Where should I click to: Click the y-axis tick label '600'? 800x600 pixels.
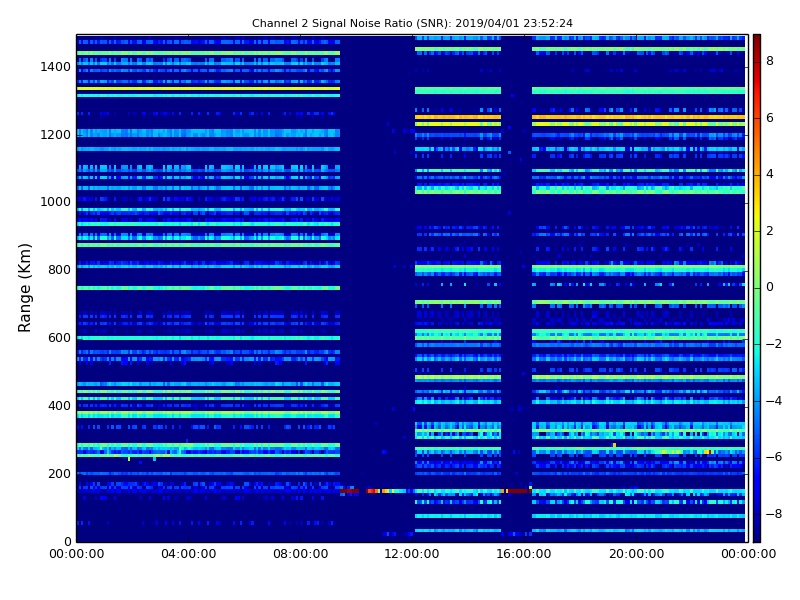(x=59, y=338)
